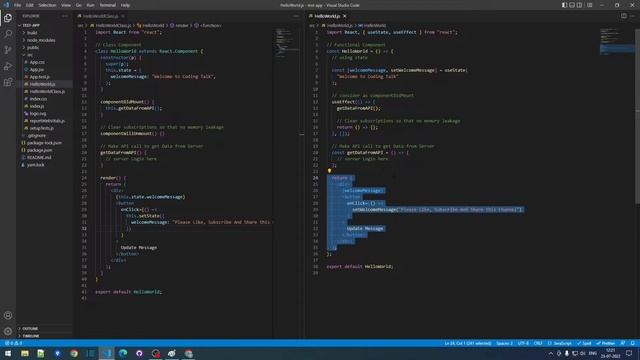Screen dimensions: 640x360
Task: Open yarn.lock in the explorer
Action: [36, 165]
